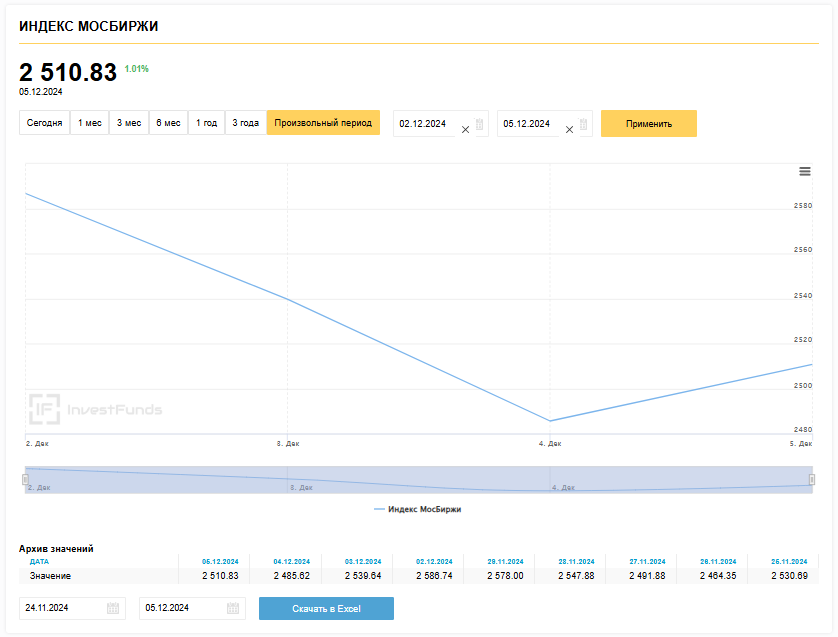The width and height of the screenshot is (838, 637).
Task: Show the 1 год period
Action: tap(206, 123)
